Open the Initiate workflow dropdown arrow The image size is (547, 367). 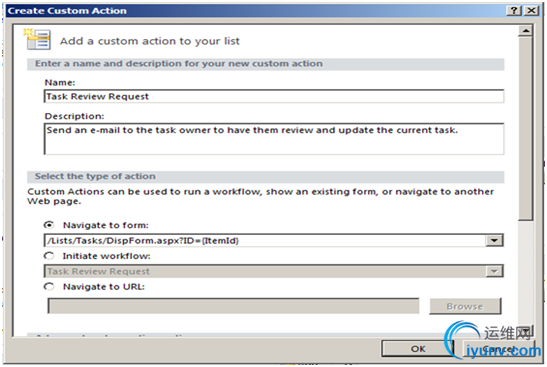click(x=494, y=271)
